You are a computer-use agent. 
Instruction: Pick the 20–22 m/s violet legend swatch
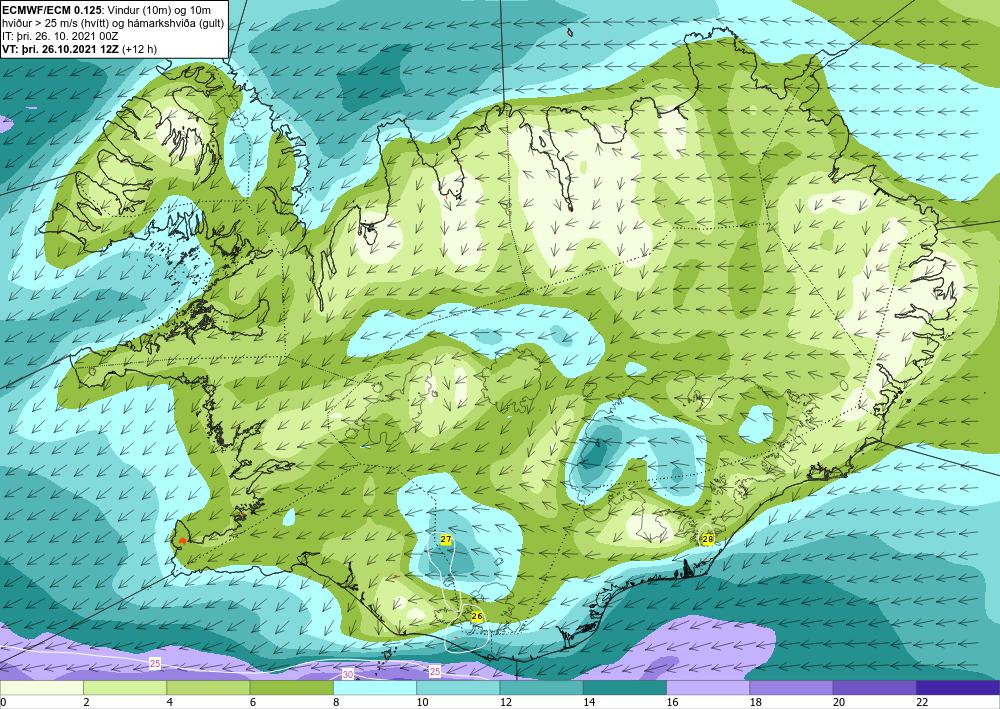pyautogui.click(x=875, y=688)
